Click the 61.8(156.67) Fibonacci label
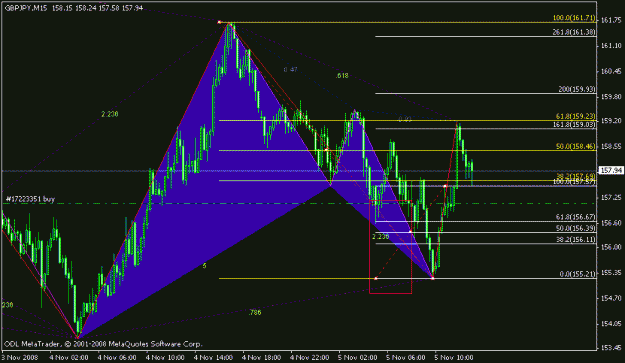The width and height of the screenshot is (625, 363). [575, 217]
